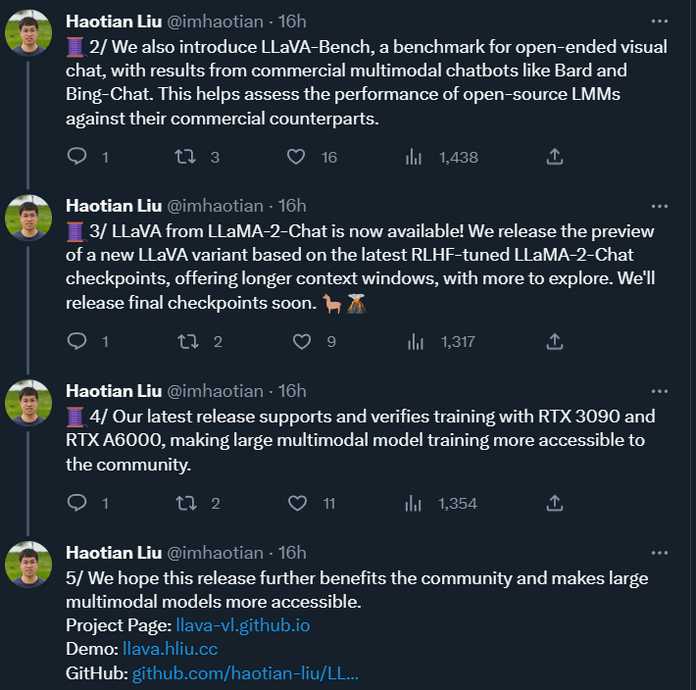
Task: Retweet the LLaVA-Bench benchmark tweet
Action: pos(185,157)
